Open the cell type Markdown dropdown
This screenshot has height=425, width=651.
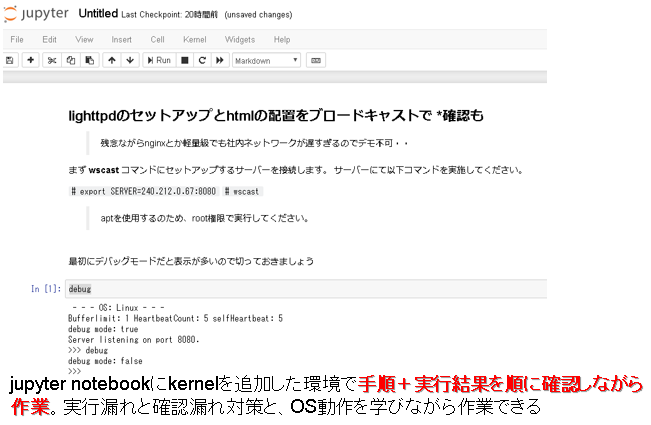266,61
